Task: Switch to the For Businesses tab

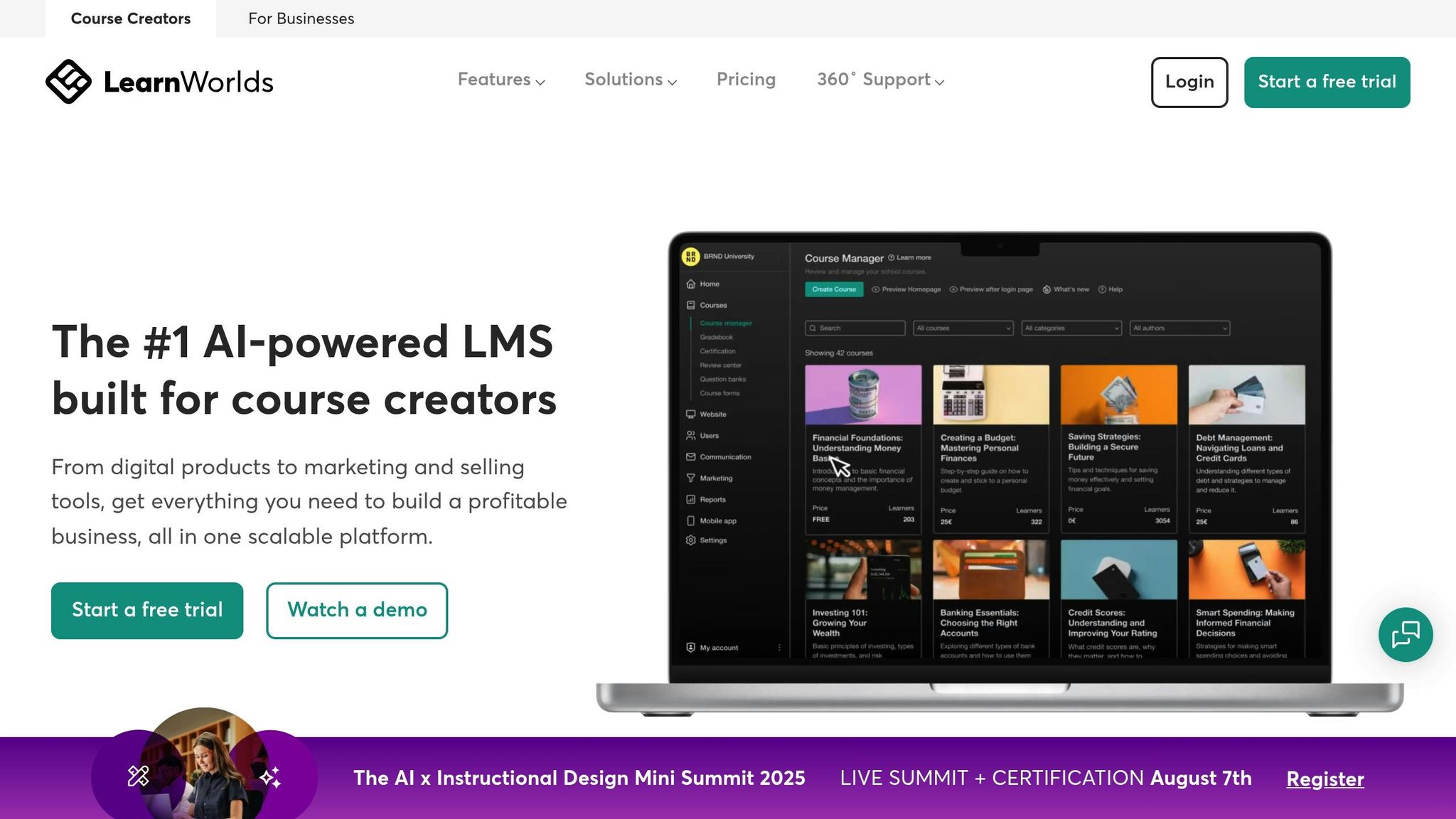Action: [x=301, y=18]
